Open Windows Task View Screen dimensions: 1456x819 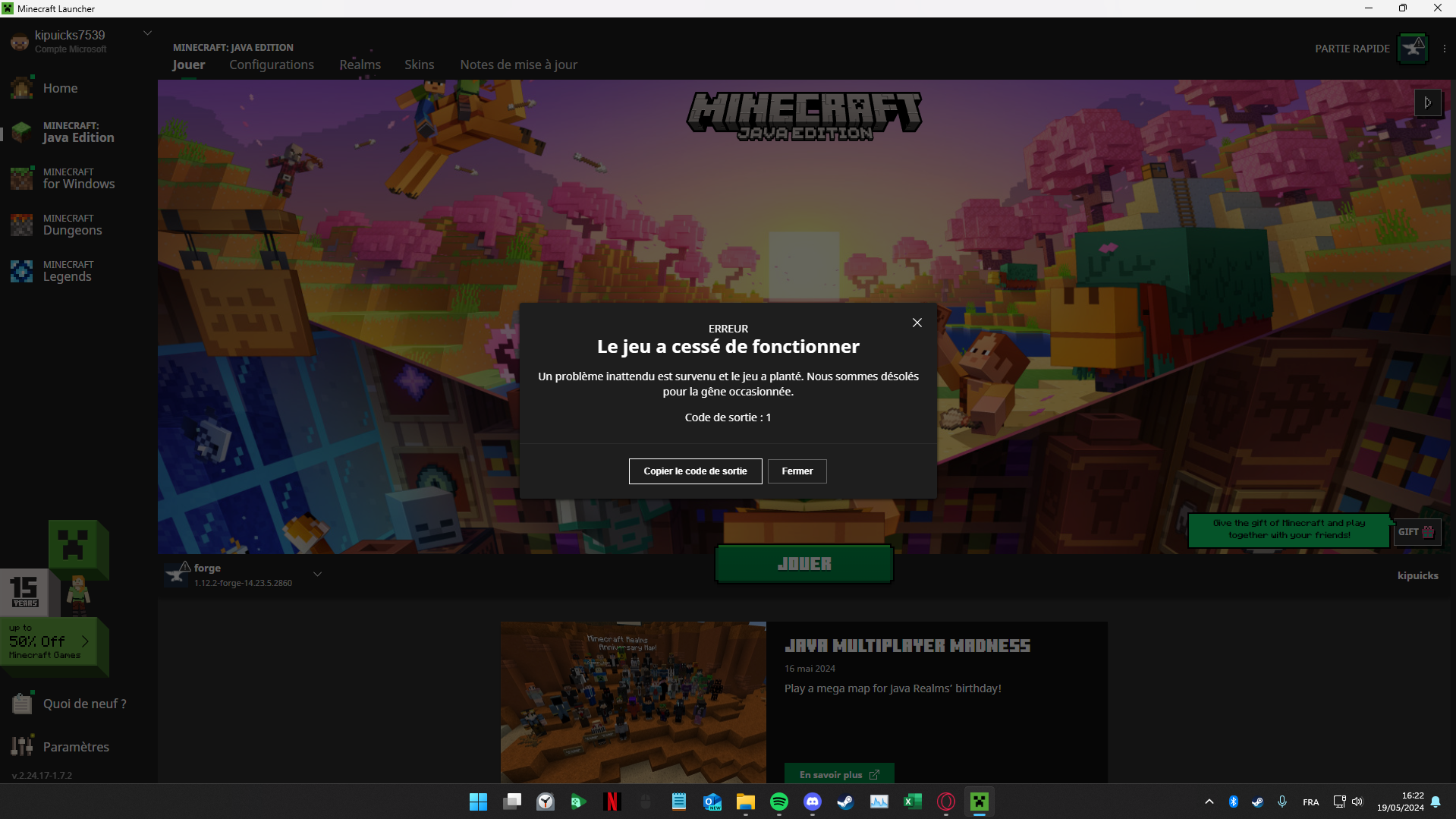(x=512, y=802)
